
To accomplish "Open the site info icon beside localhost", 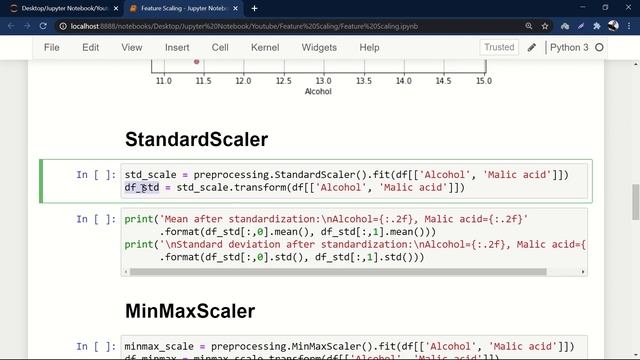I will click(63, 26).
